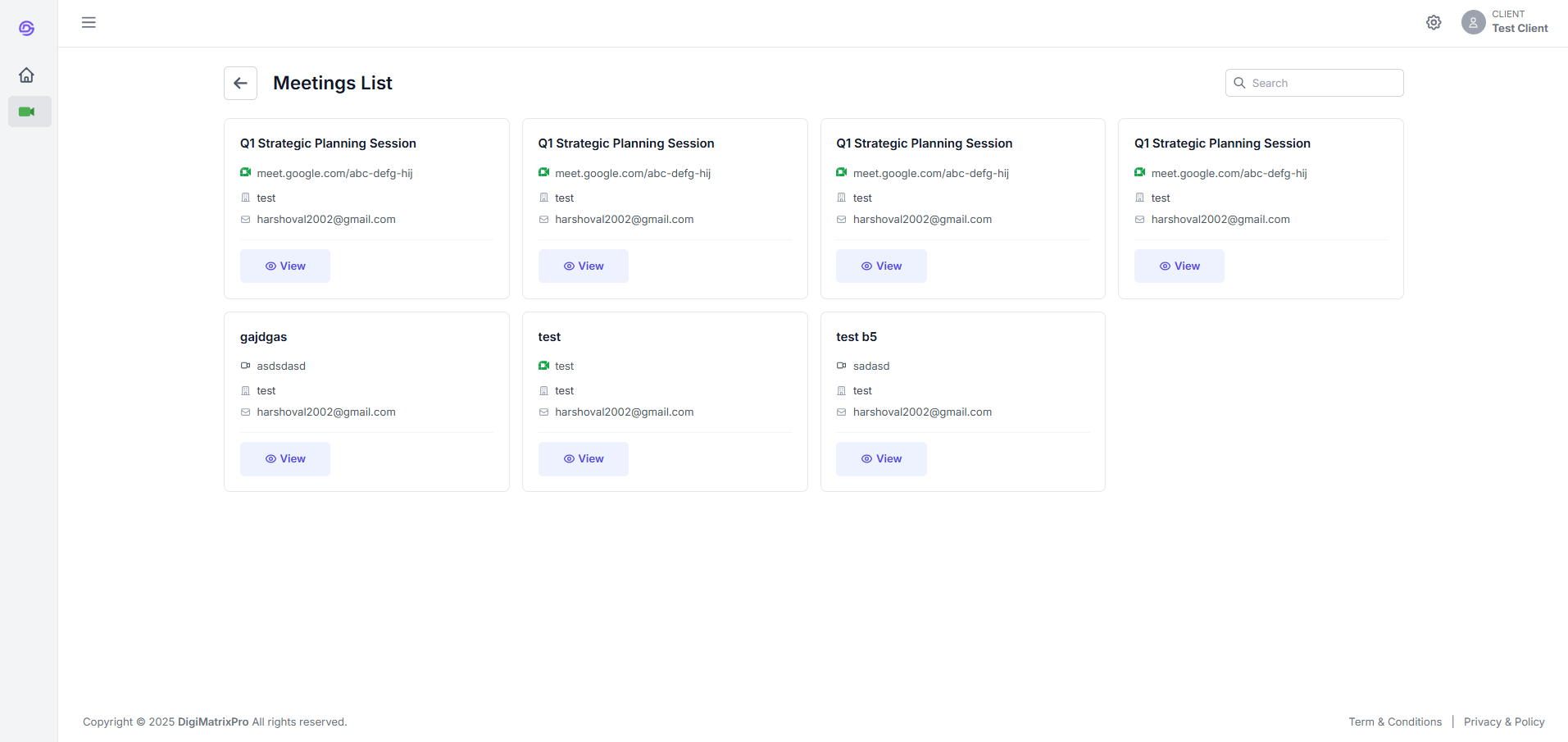
Task: Go back using the arrow button
Action: [x=240, y=83]
